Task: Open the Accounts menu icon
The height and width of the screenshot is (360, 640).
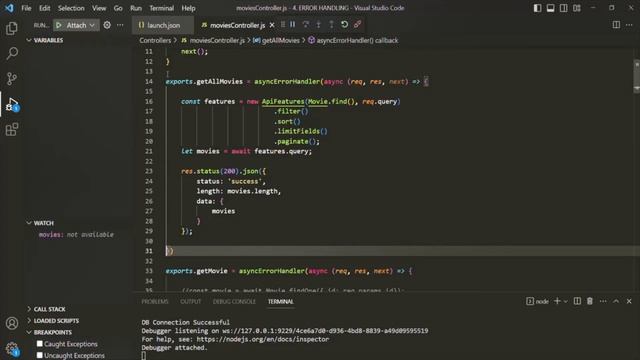Action: (x=12, y=323)
